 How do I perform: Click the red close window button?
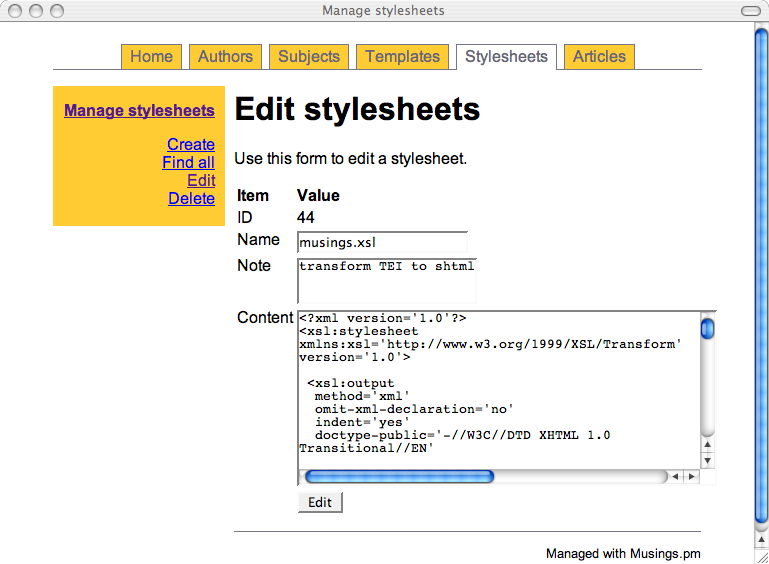click(x=14, y=11)
